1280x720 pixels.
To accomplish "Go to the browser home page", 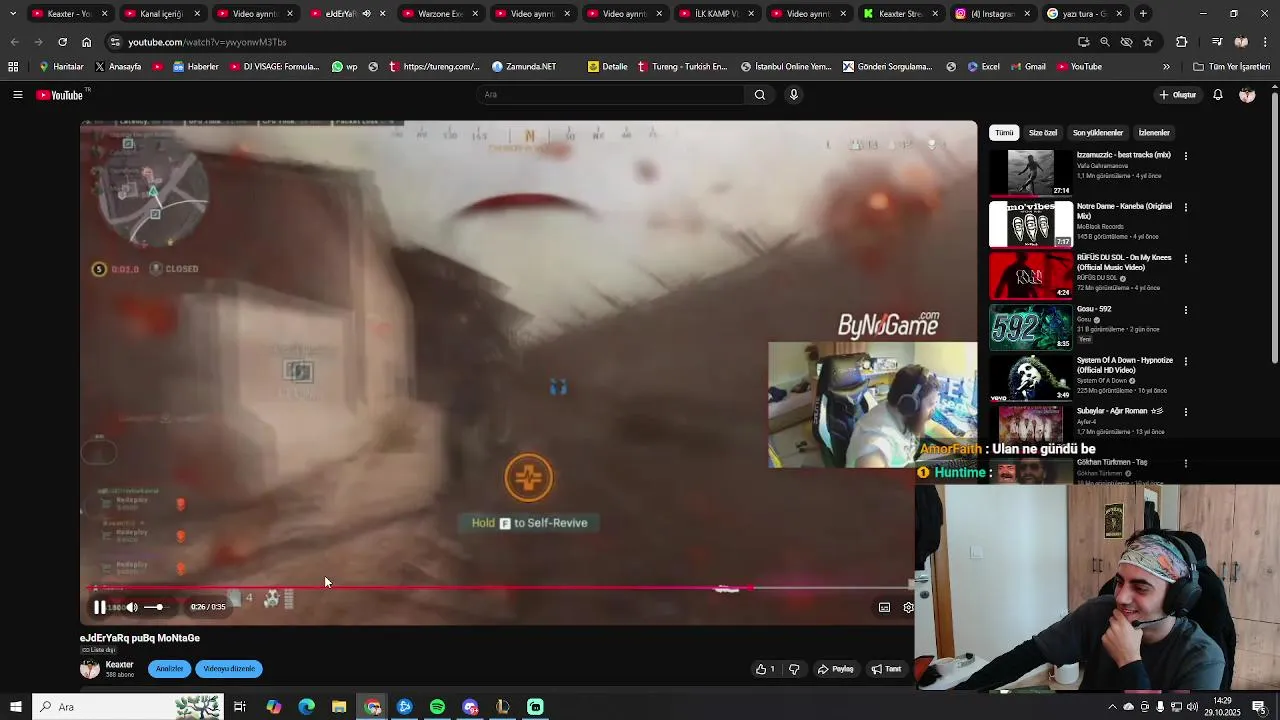I will point(86,42).
